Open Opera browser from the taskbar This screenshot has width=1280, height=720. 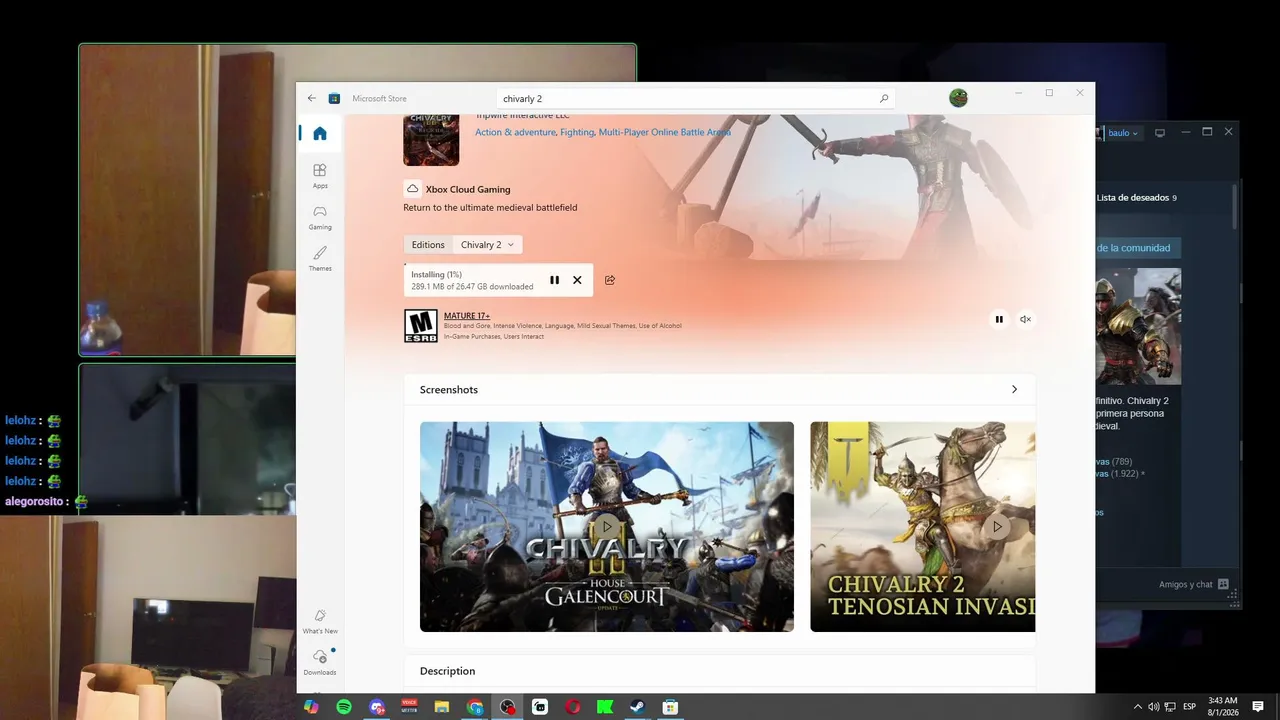[572, 707]
